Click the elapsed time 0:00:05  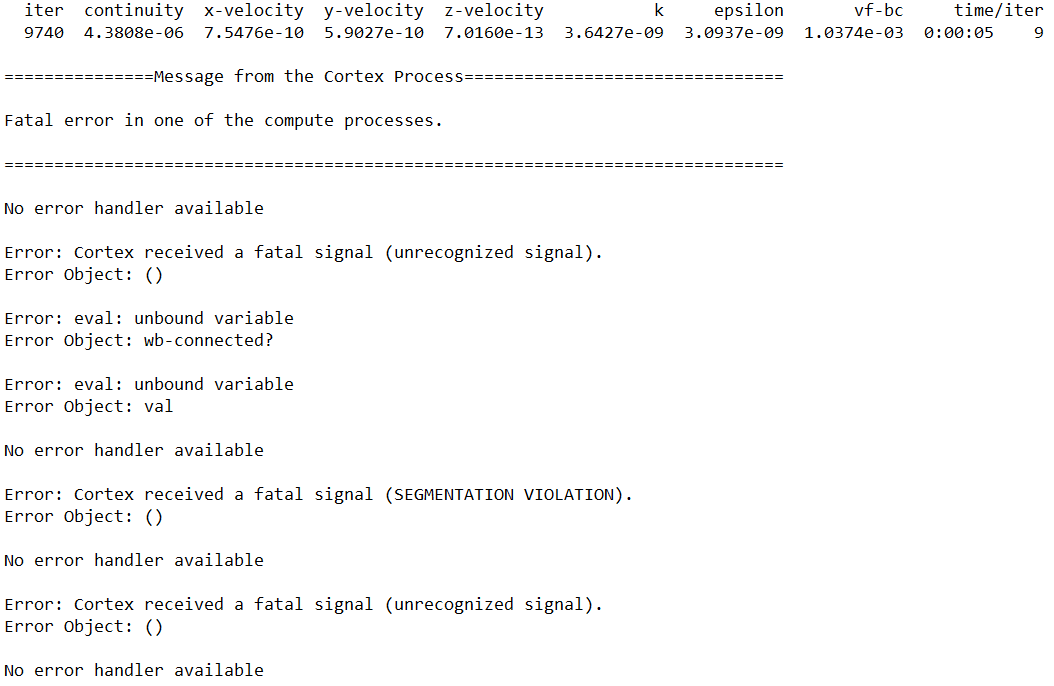(x=959, y=33)
